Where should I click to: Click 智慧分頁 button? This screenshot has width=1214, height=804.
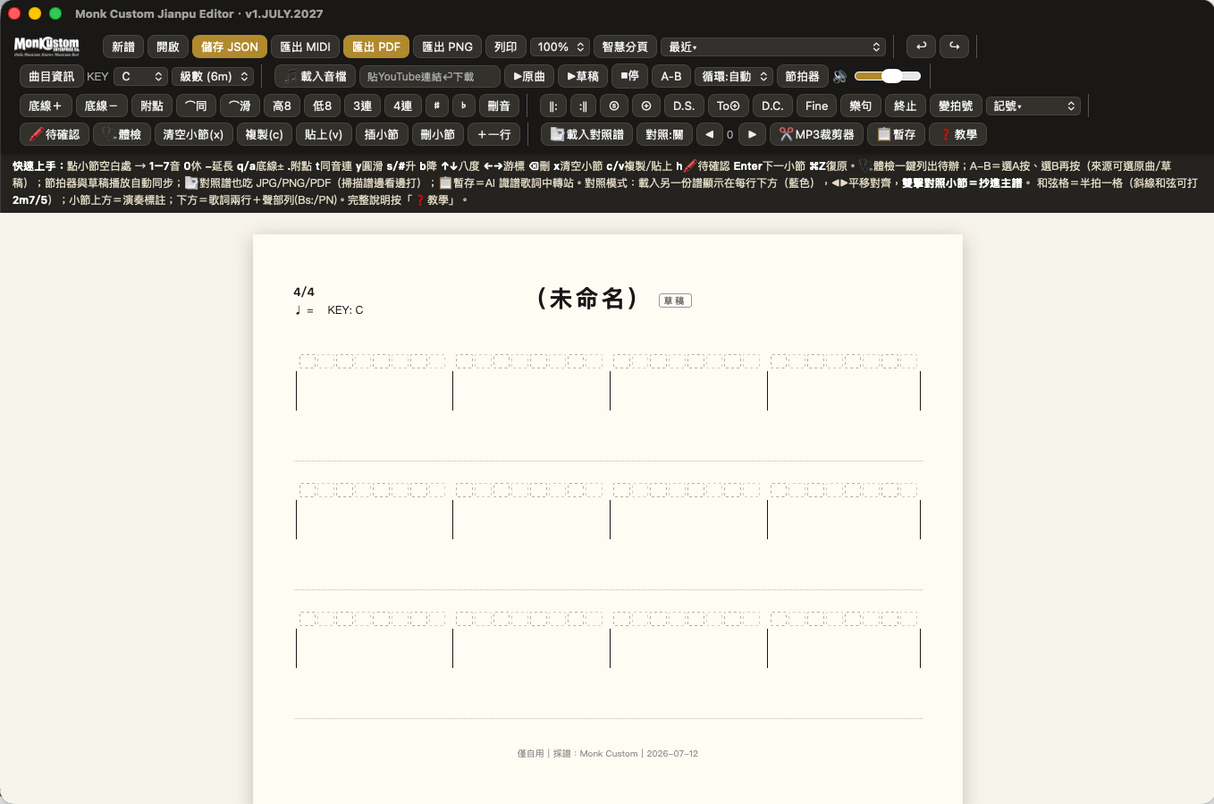pyautogui.click(x=625, y=47)
